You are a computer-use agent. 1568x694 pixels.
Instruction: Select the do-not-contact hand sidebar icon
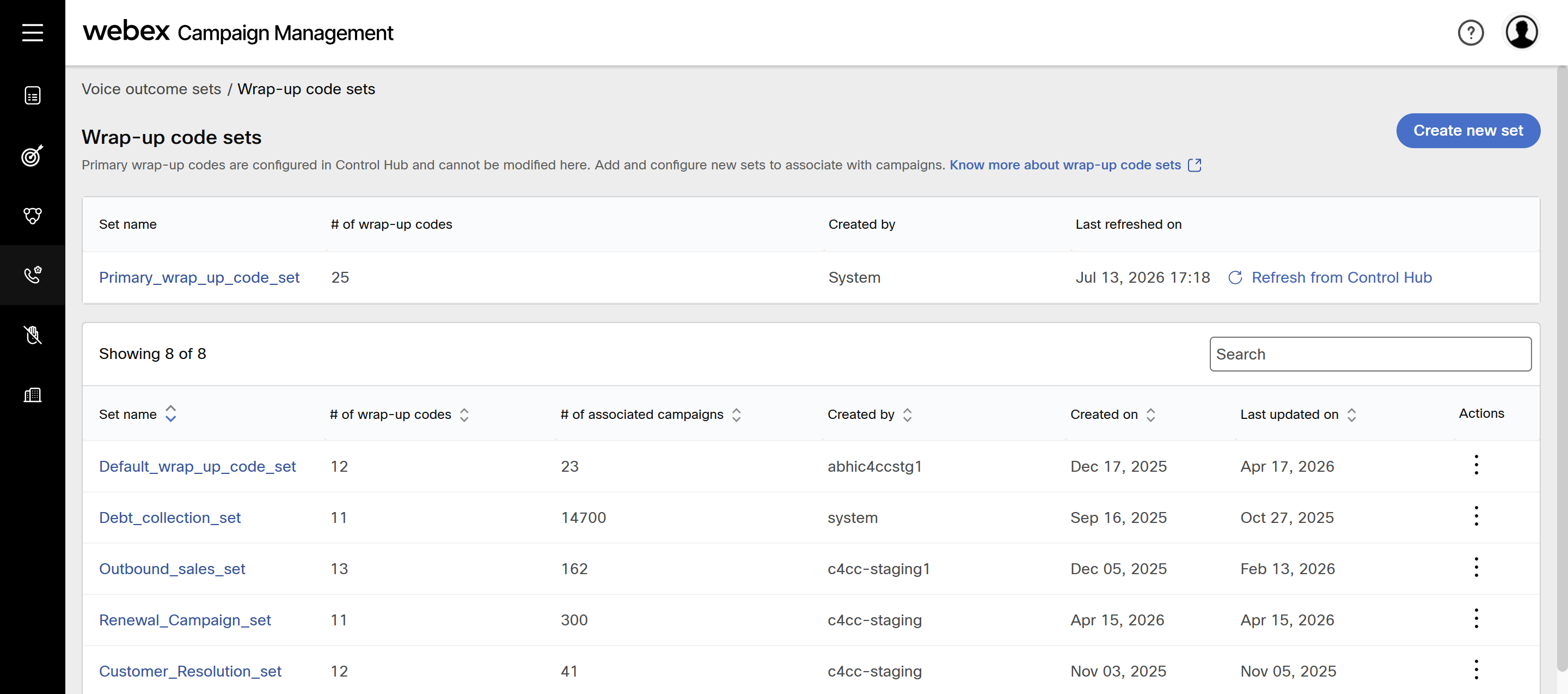pyautogui.click(x=32, y=334)
